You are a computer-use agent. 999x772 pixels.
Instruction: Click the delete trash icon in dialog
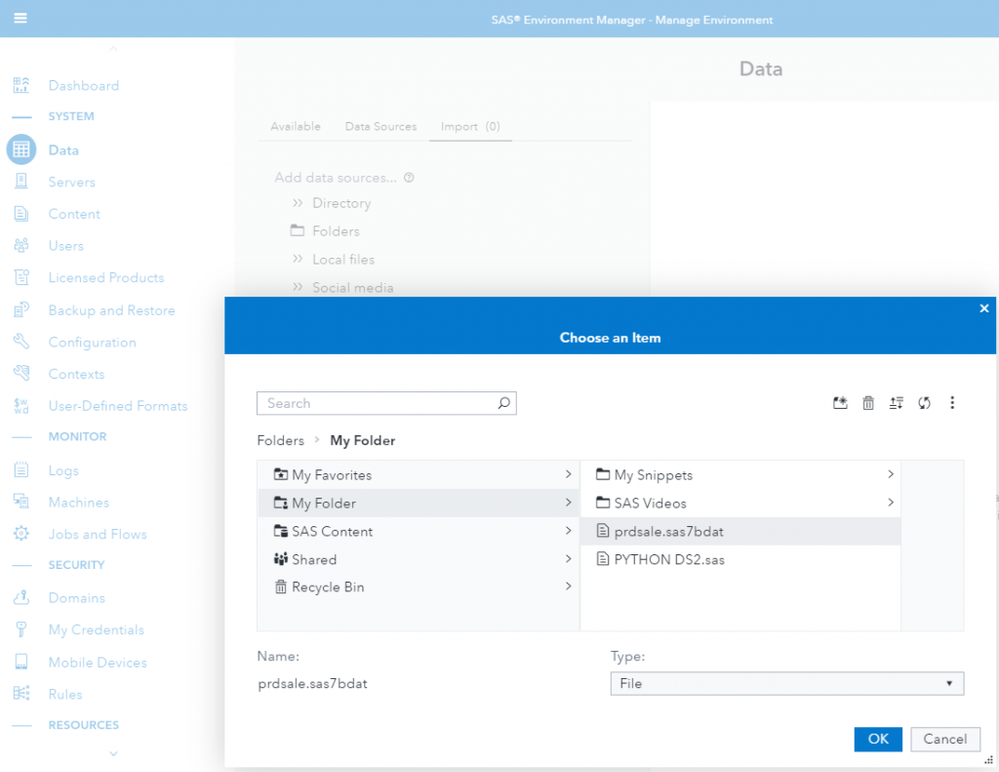868,403
